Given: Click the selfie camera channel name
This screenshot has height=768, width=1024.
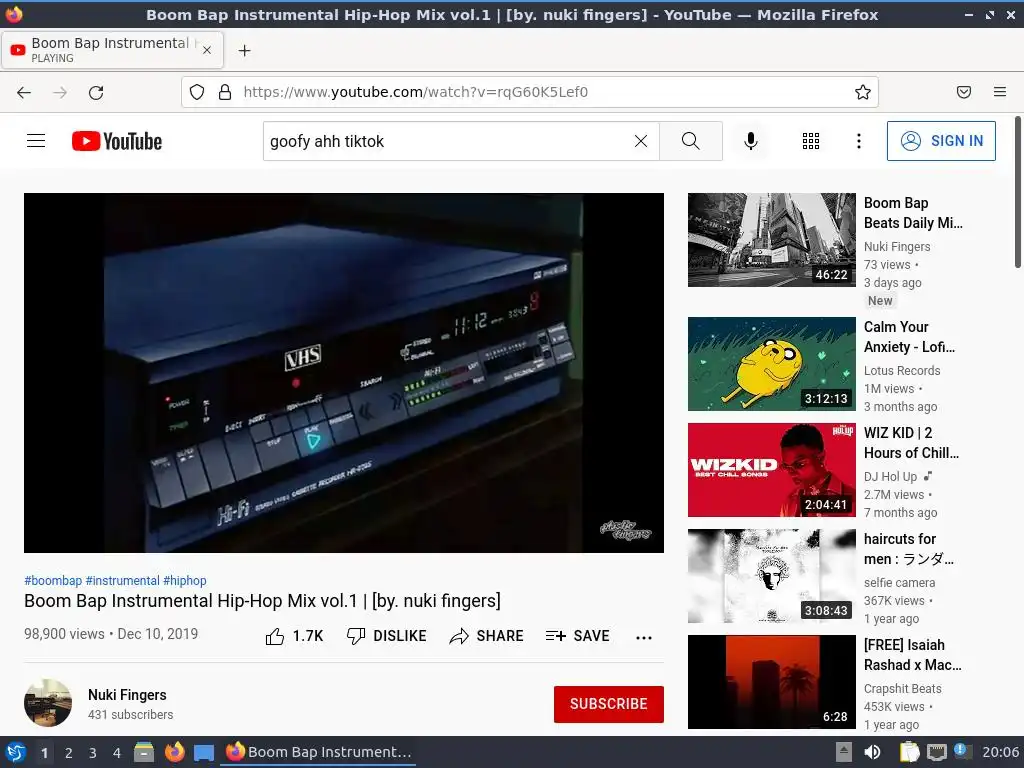Looking at the screenshot, I should pos(899,583).
